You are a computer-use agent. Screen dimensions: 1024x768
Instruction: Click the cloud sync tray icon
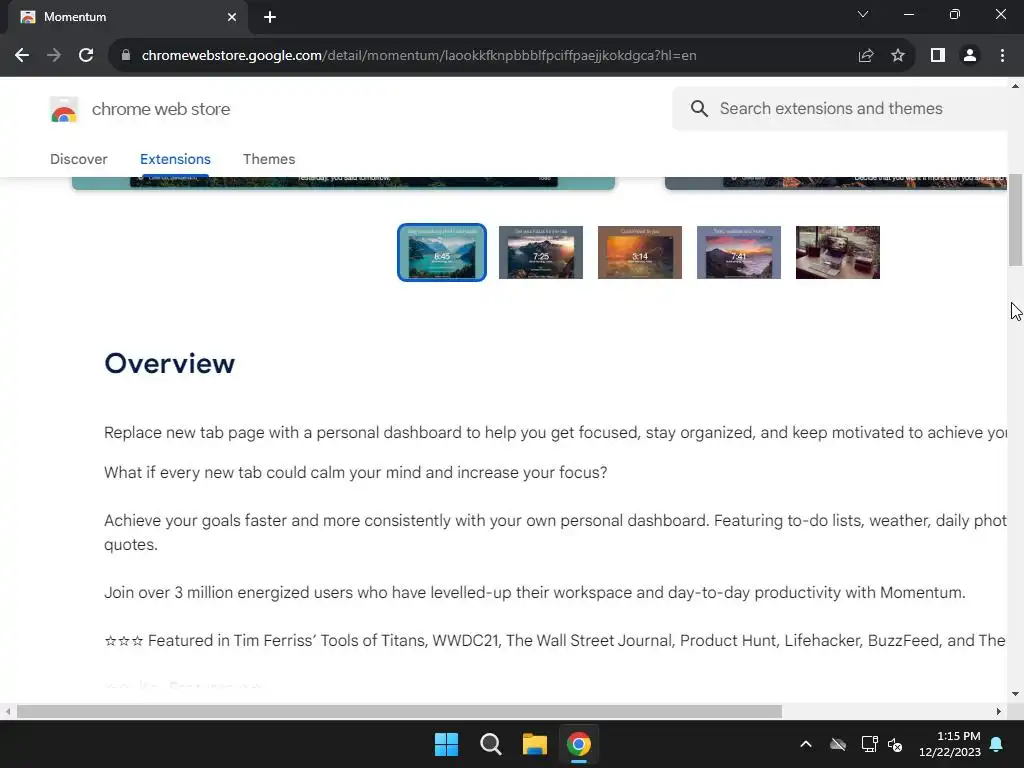point(838,744)
